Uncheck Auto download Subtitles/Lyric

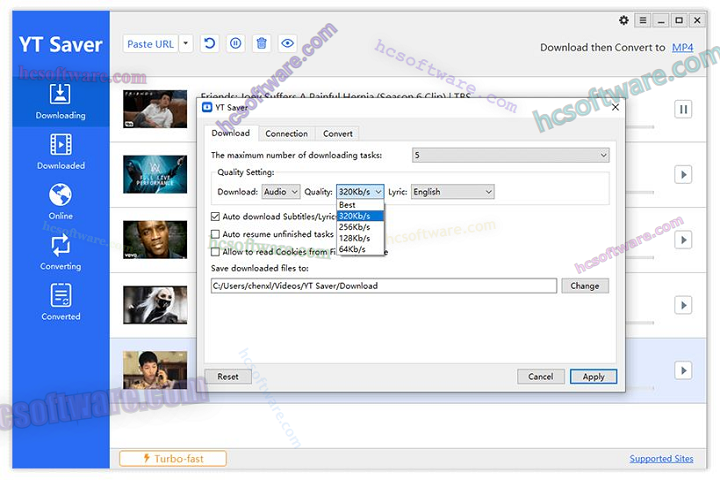click(x=215, y=216)
